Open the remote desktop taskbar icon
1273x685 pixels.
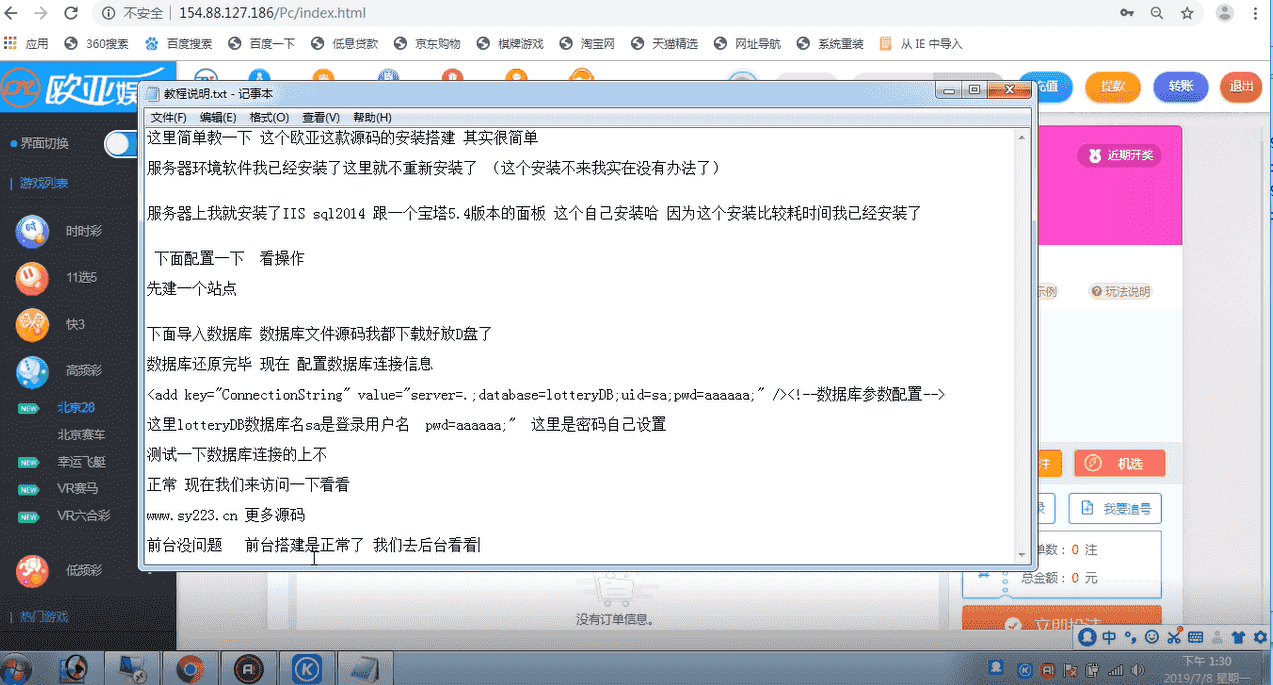[132, 668]
